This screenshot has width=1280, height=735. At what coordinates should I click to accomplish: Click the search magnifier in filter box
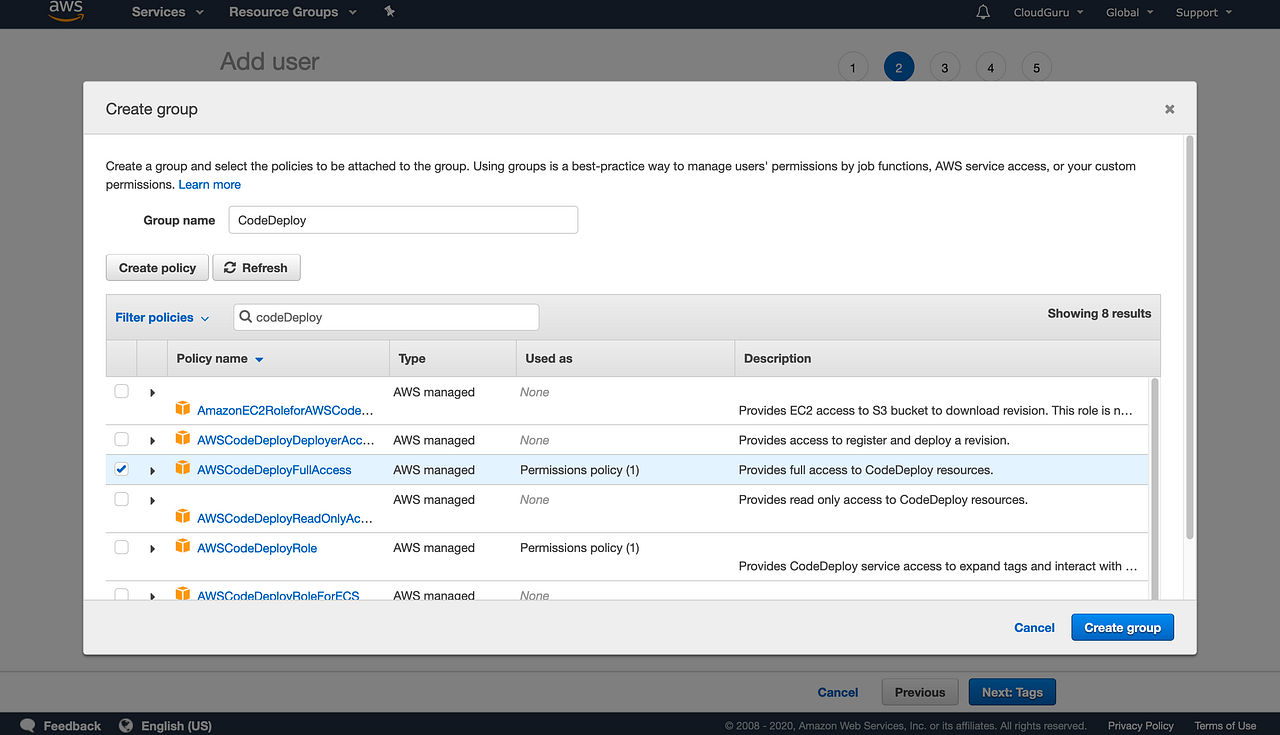[246, 317]
